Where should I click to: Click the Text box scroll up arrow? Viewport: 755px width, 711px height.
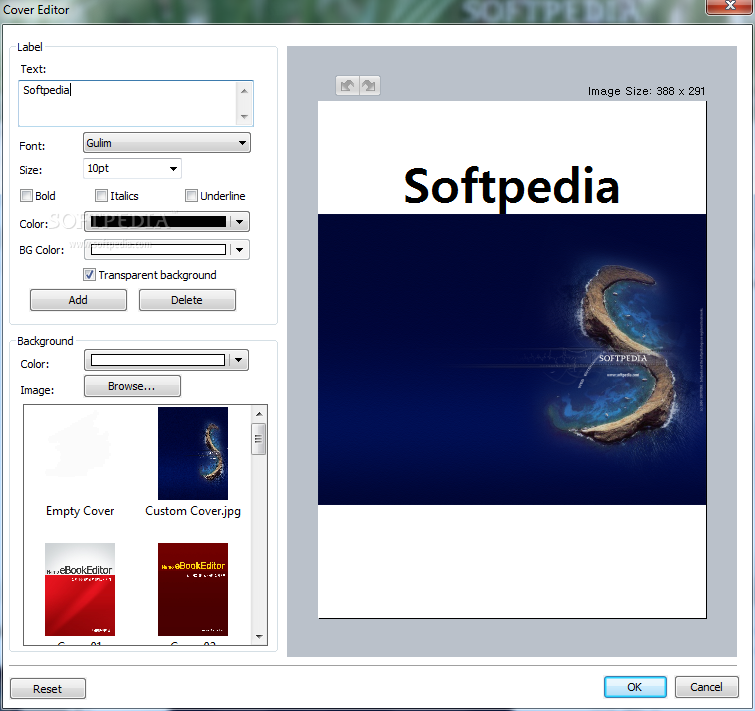click(x=244, y=91)
